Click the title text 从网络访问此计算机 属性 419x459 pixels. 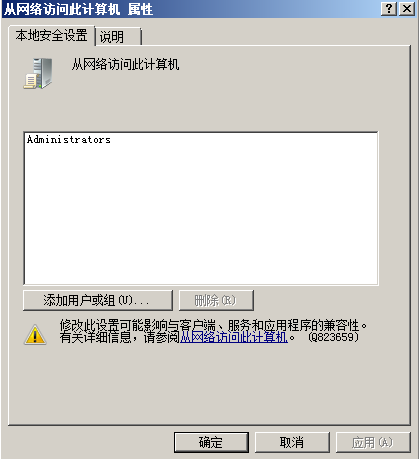click(x=78, y=9)
